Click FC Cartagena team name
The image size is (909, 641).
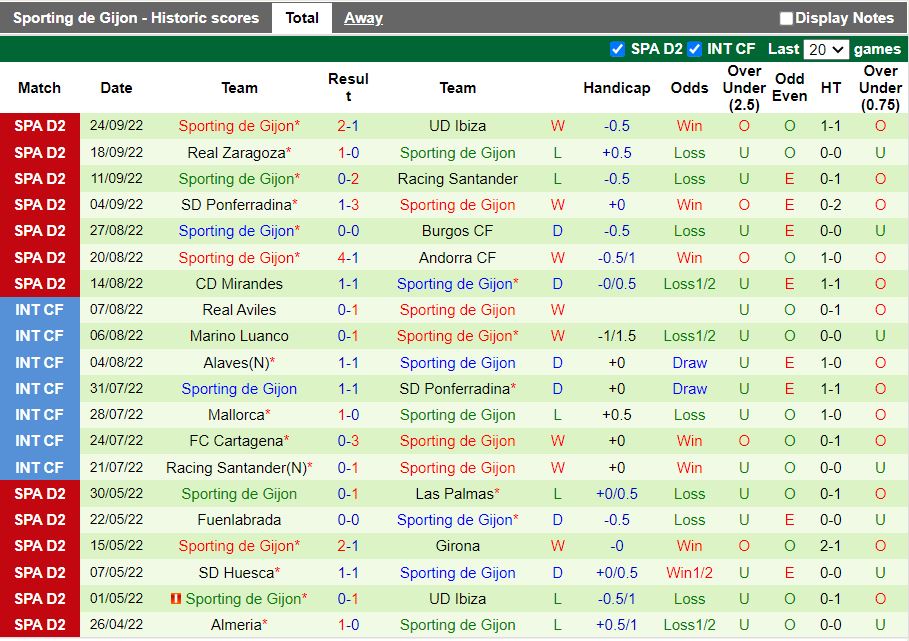click(x=236, y=442)
